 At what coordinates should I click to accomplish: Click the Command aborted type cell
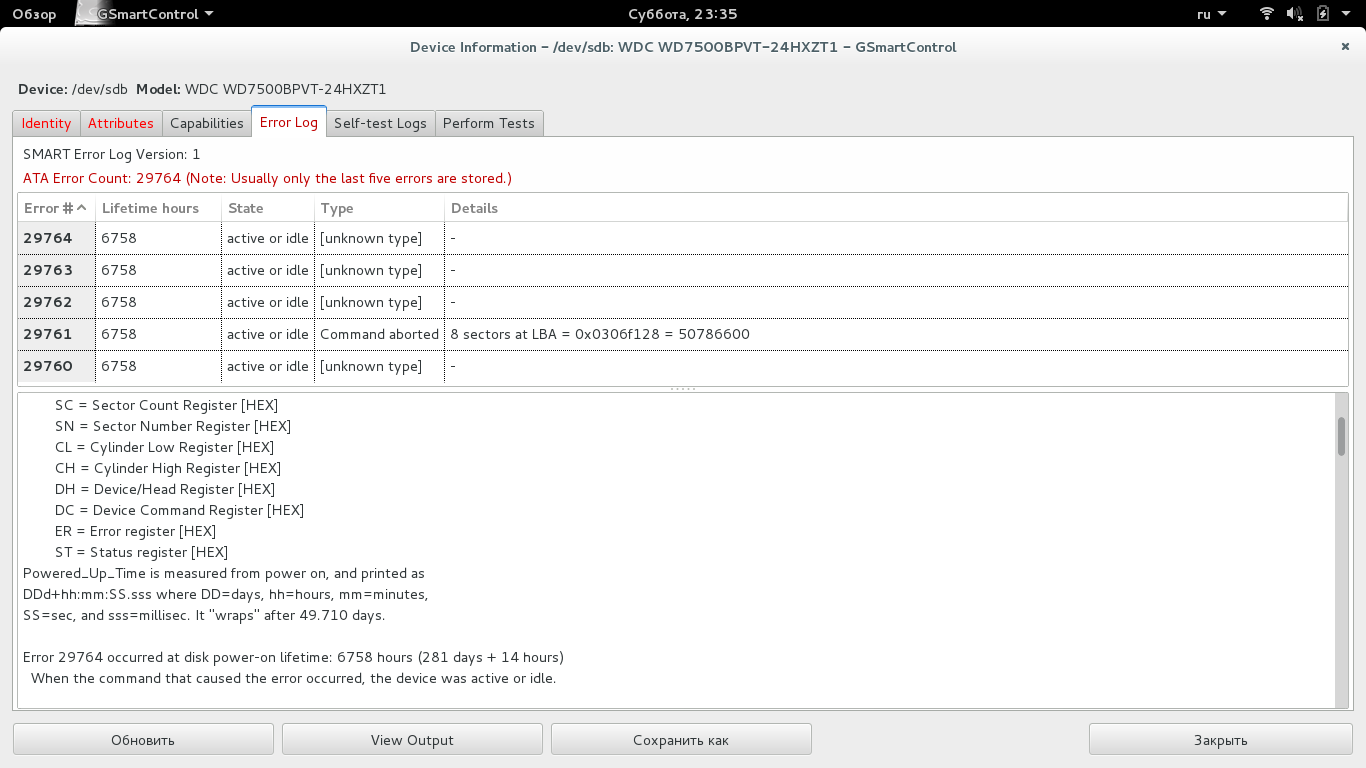379,334
